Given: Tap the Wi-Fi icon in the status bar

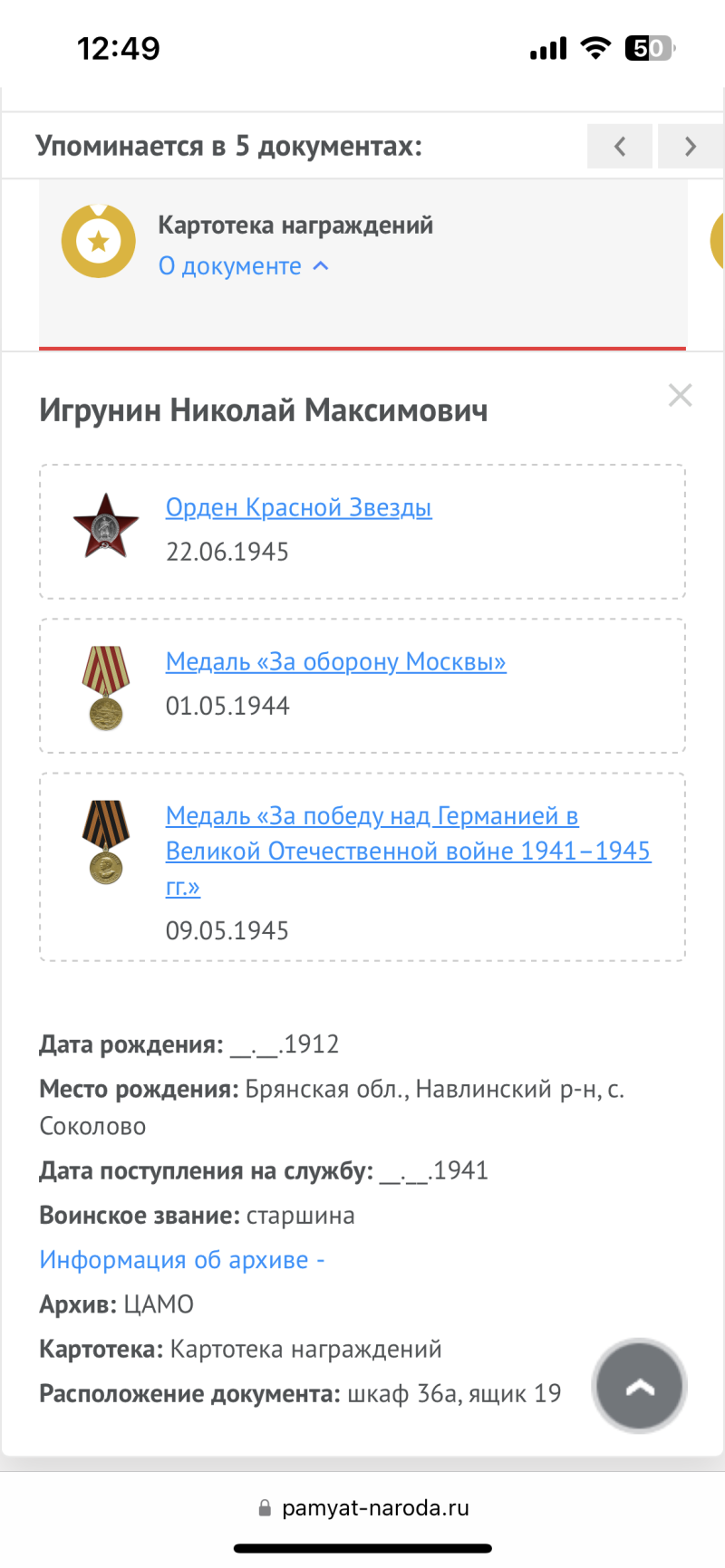Looking at the screenshot, I should 595,48.
